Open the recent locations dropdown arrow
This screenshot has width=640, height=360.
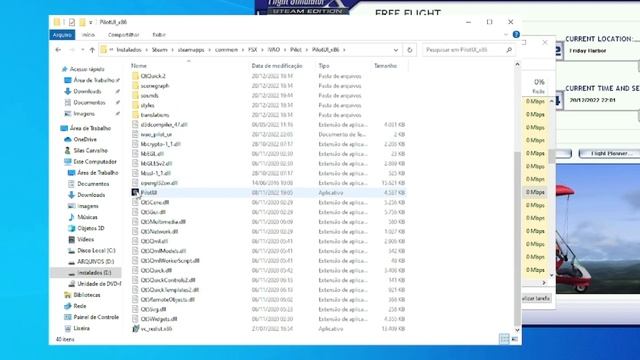pyautogui.click(x=82, y=50)
